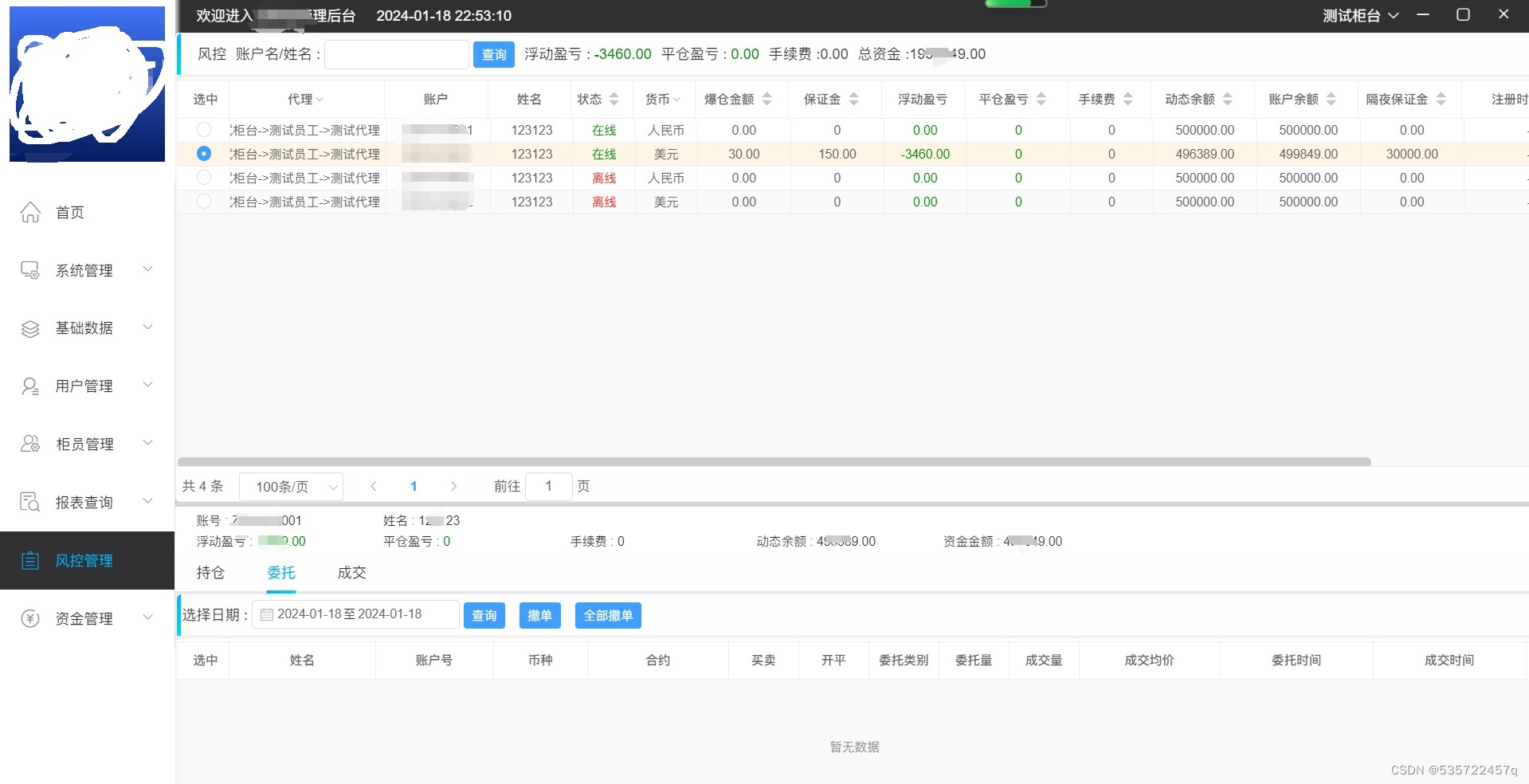Click the horizontal table scrollbar
This screenshot has height=784, width=1529.
[774, 462]
